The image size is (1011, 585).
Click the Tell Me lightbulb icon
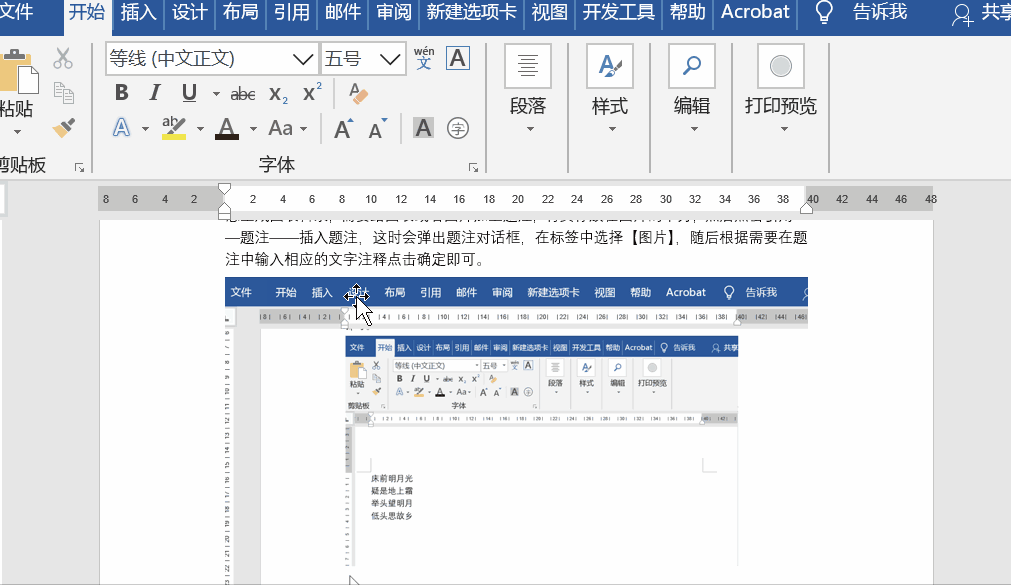pos(824,12)
